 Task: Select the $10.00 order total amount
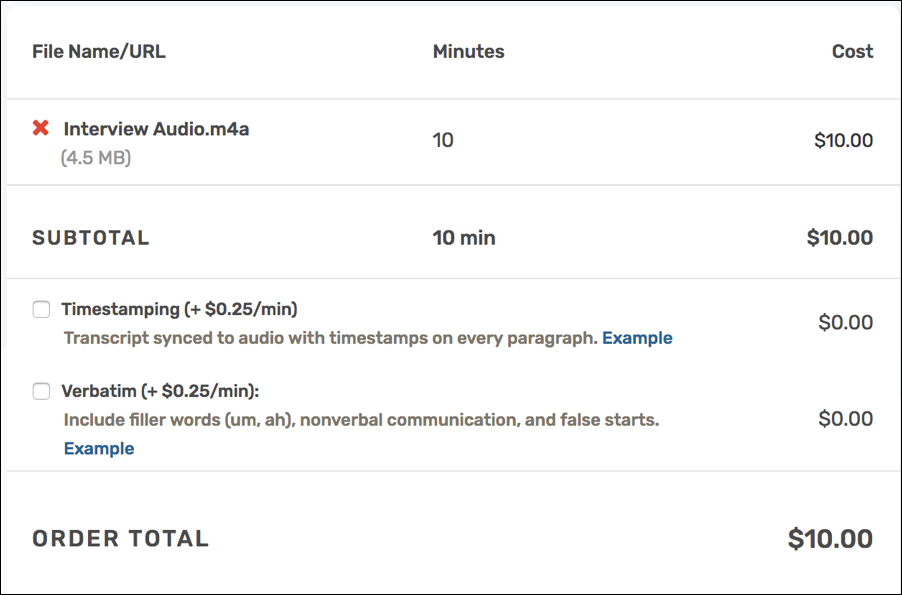pos(831,538)
